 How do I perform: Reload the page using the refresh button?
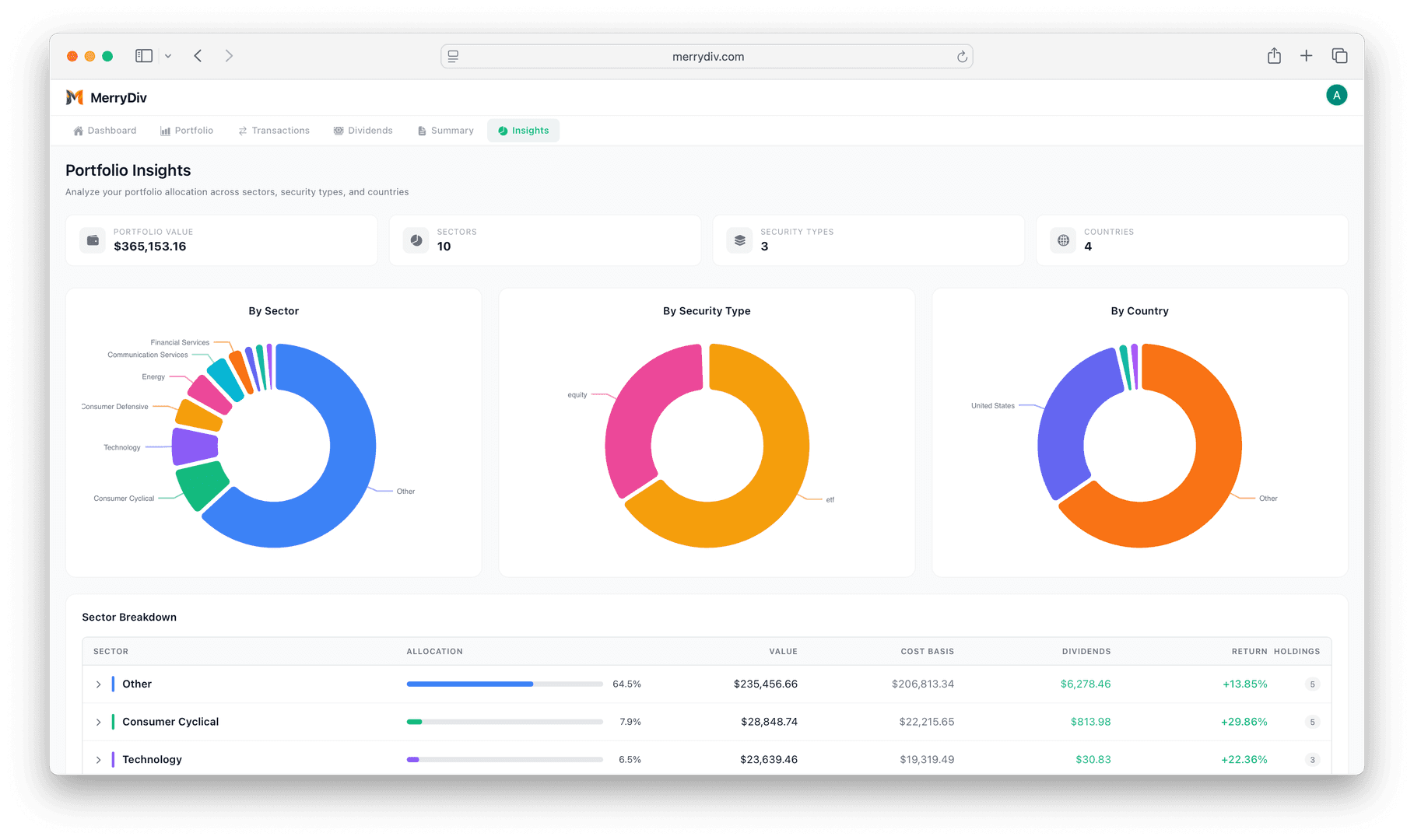(x=962, y=56)
